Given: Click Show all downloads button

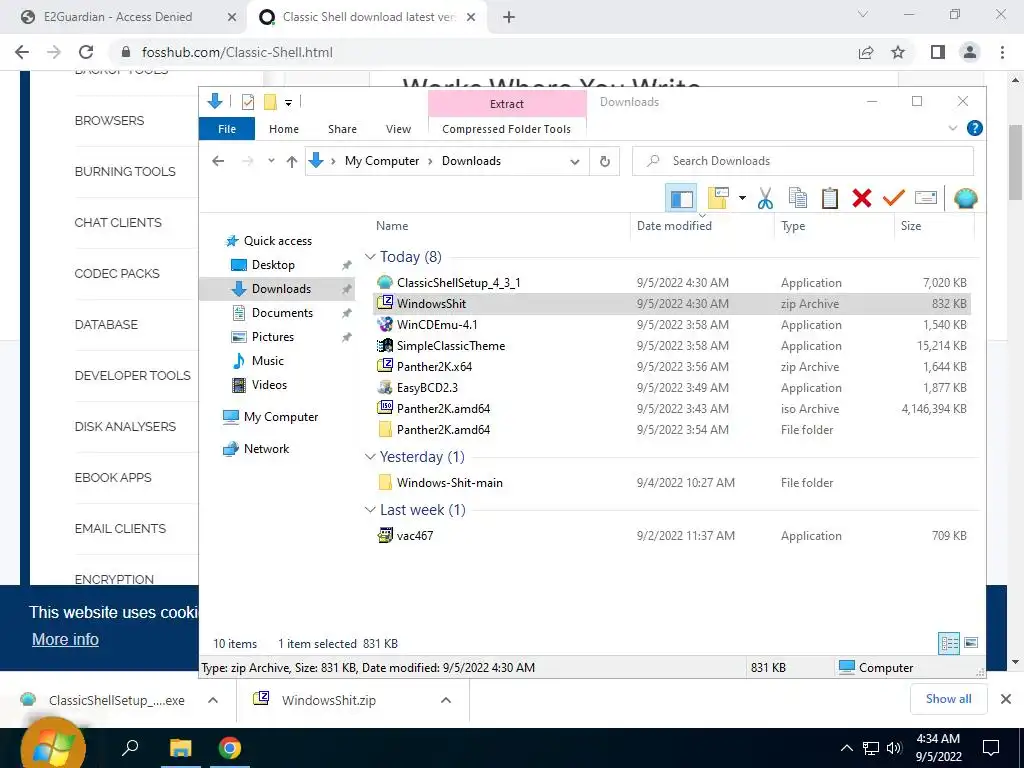Looking at the screenshot, I should tap(948, 699).
